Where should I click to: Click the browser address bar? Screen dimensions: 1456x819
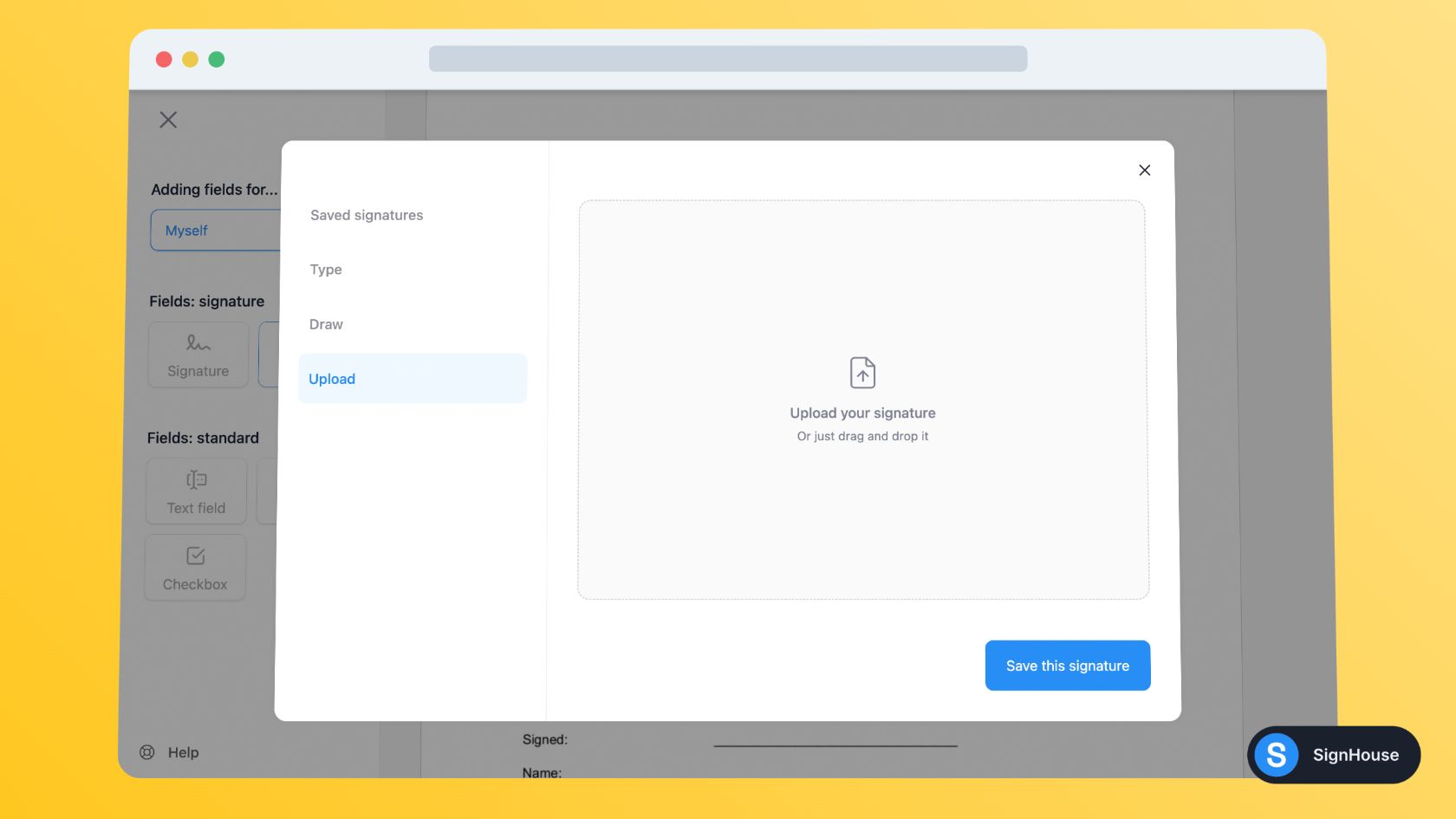pos(728,58)
